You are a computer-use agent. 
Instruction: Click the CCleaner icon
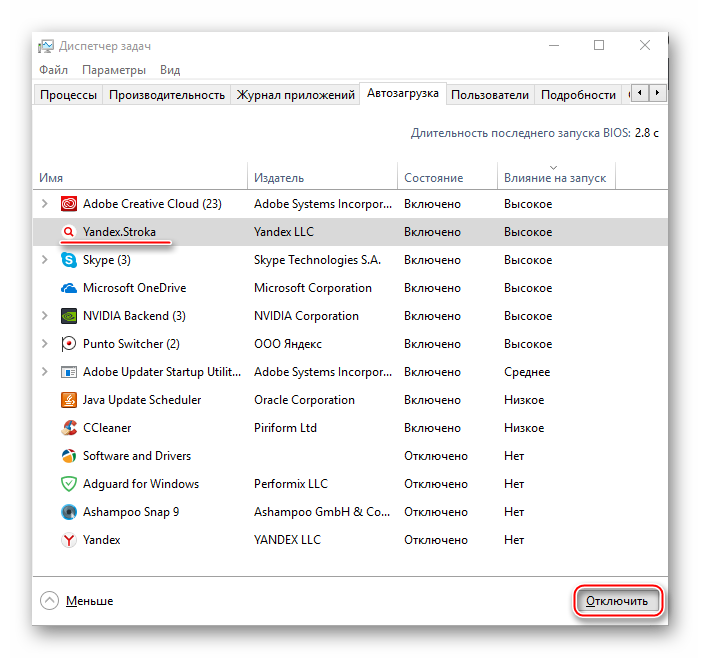[x=69, y=428]
